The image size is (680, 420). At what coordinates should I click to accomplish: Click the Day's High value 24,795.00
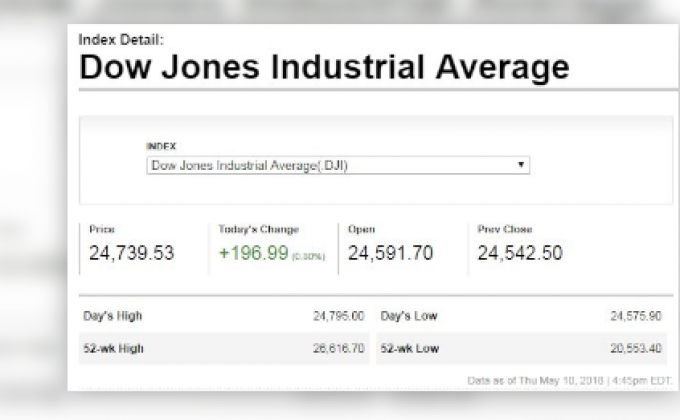pyautogui.click(x=338, y=316)
